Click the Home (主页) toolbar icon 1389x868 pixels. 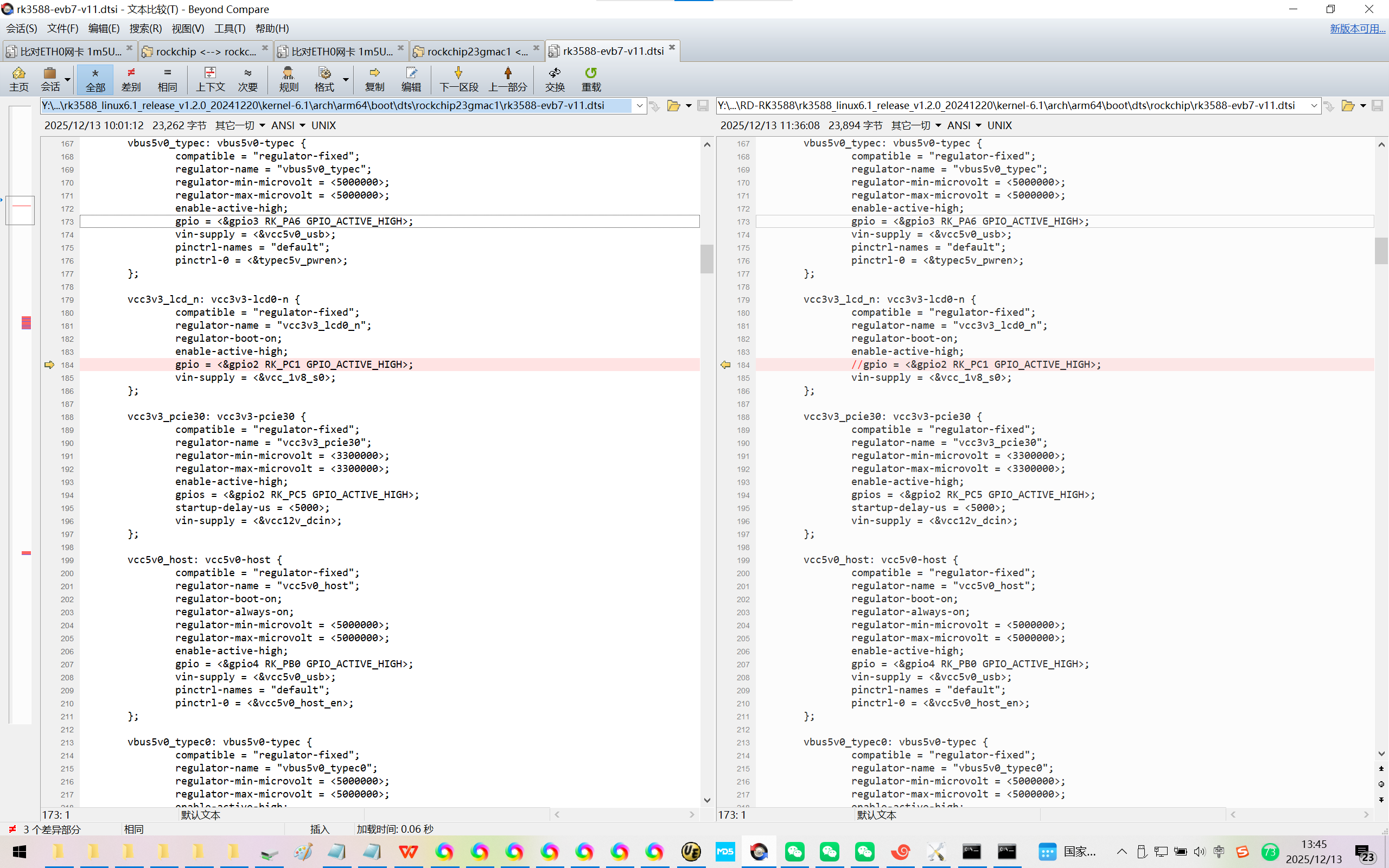18,79
